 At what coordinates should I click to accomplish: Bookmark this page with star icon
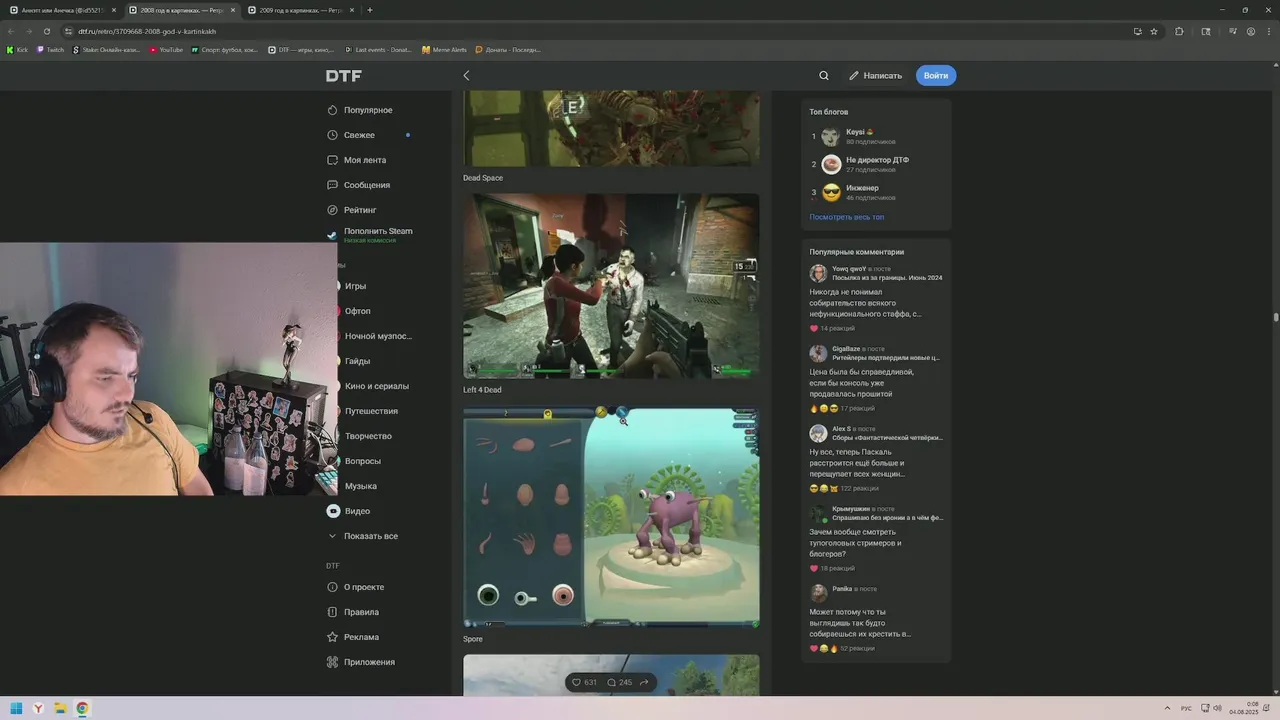click(x=1154, y=31)
